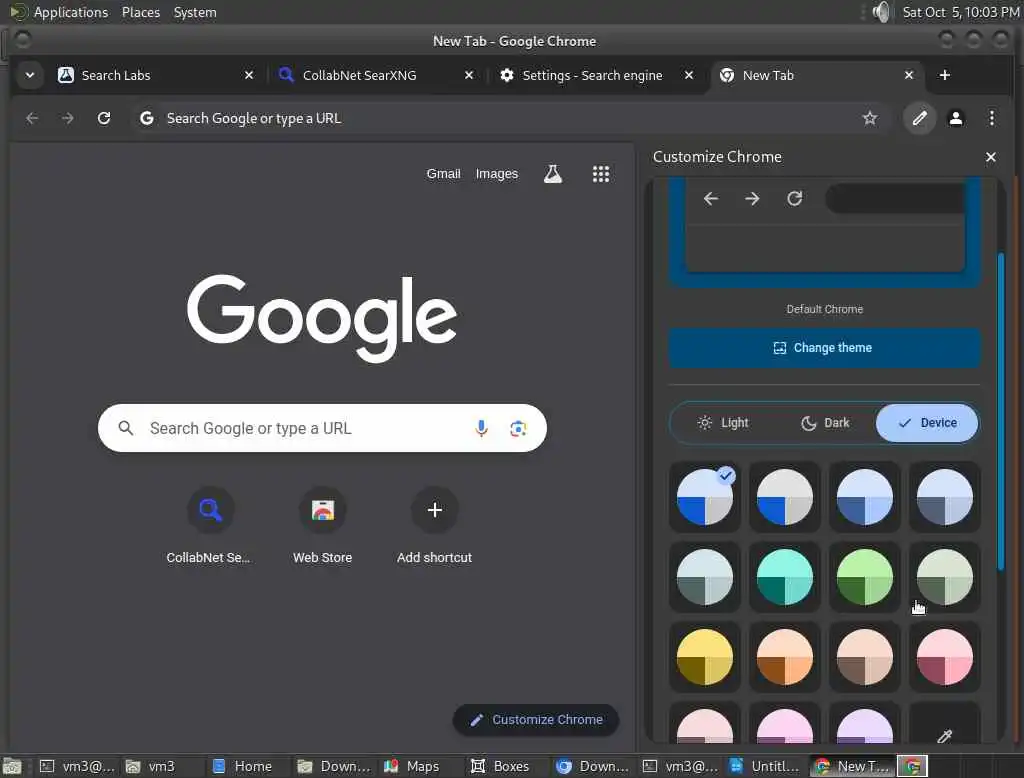Close the Search Labs tab

pyautogui.click(x=249, y=75)
